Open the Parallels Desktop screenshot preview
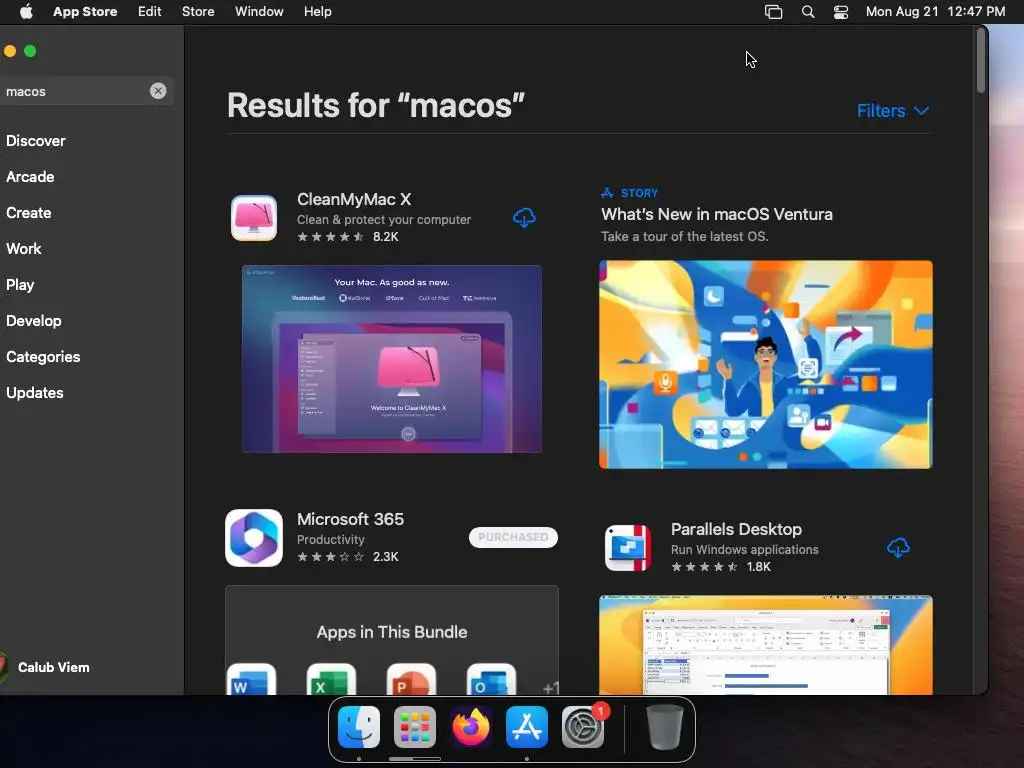The image size is (1024, 768). [765, 645]
